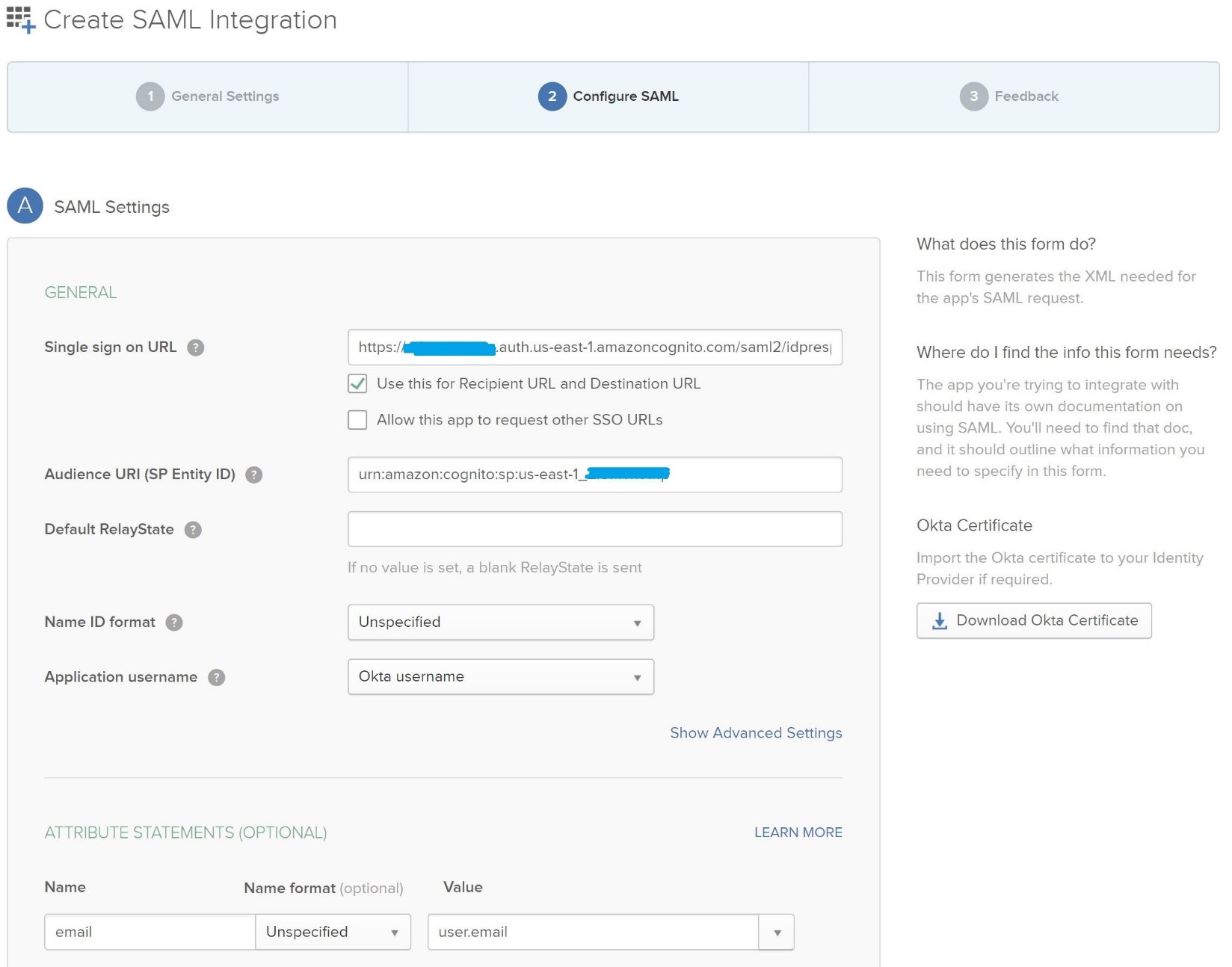Open help tooltip for Default RelayState
The image size is (1232, 967).
193,530
